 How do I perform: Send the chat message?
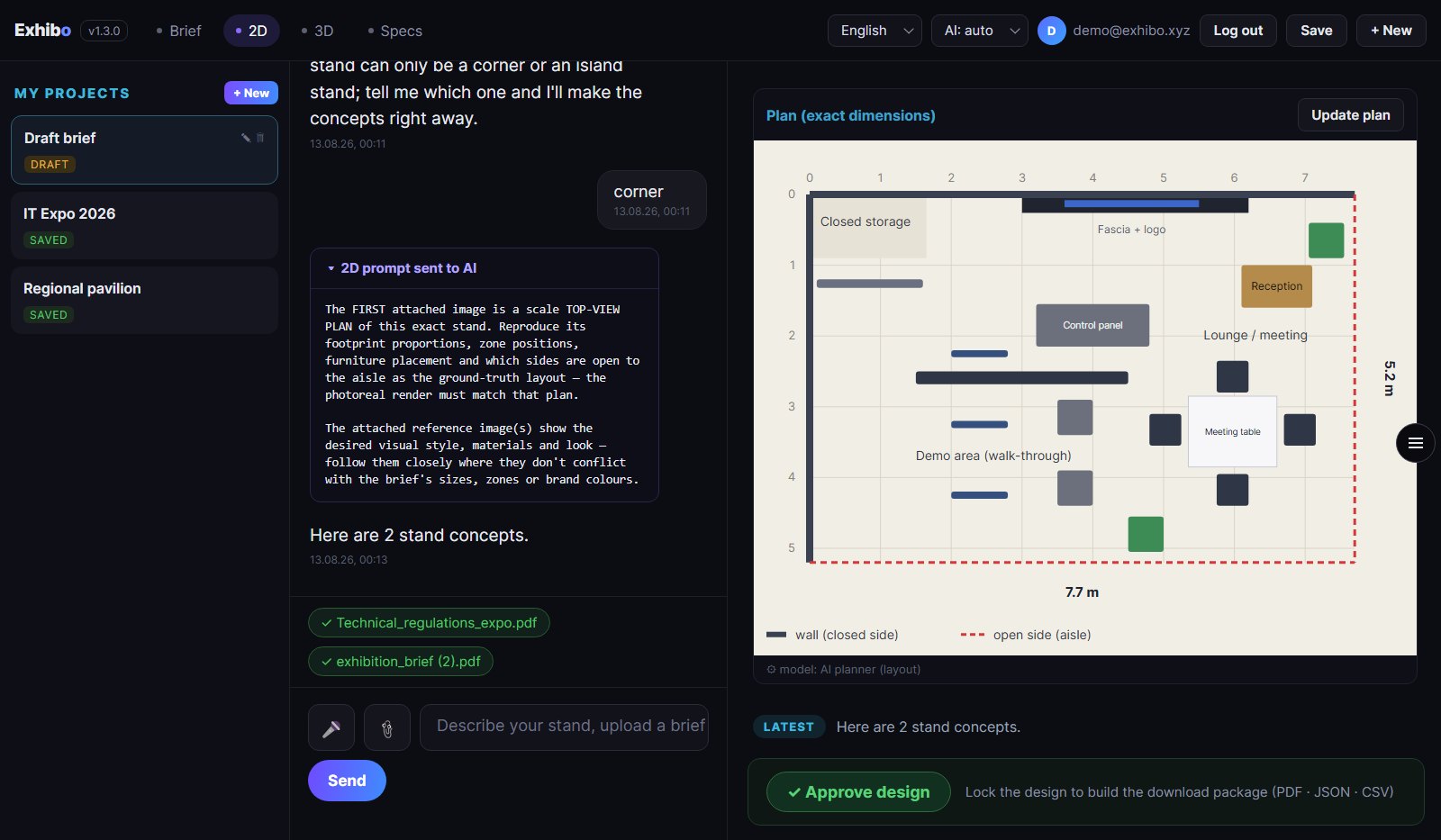pyautogui.click(x=347, y=781)
